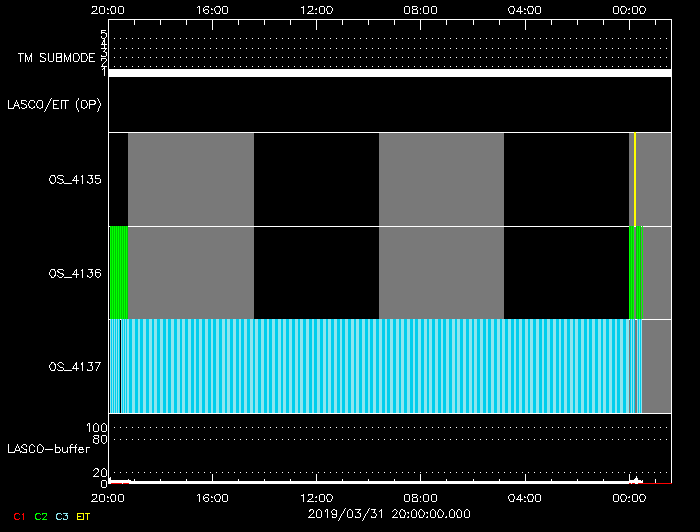Select the TM SUBMODE label
Image resolution: width=700 pixels, height=532 pixels.
coord(56,58)
